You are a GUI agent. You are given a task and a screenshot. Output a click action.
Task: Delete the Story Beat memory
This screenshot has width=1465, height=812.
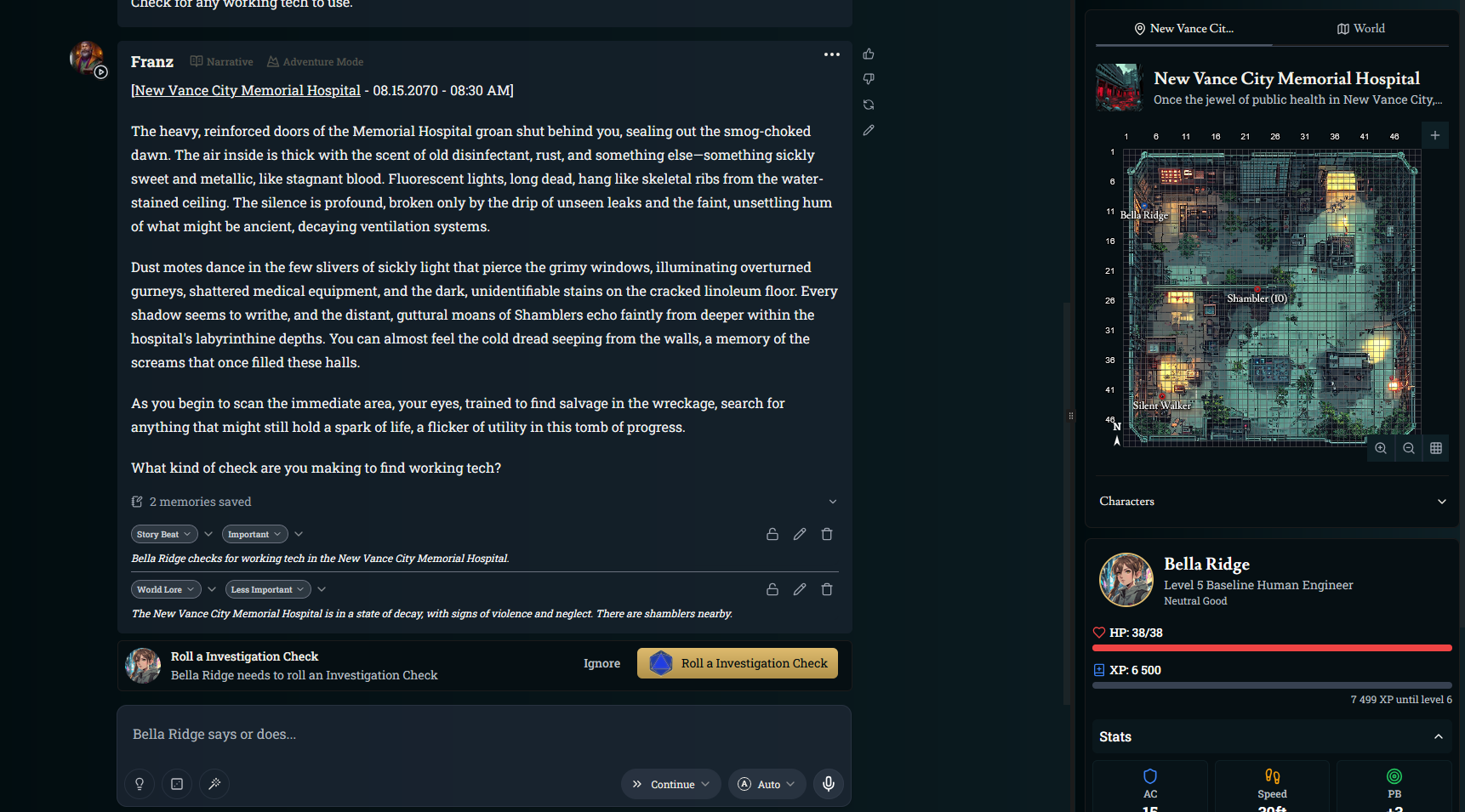tap(827, 534)
